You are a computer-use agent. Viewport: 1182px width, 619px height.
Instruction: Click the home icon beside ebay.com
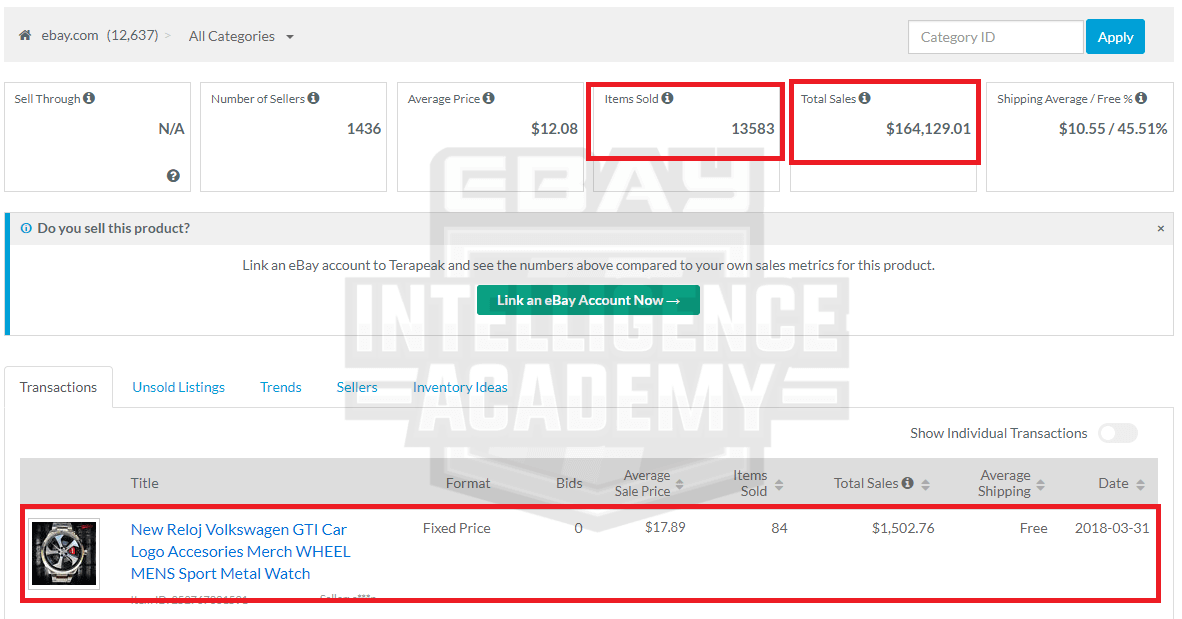tap(26, 36)
